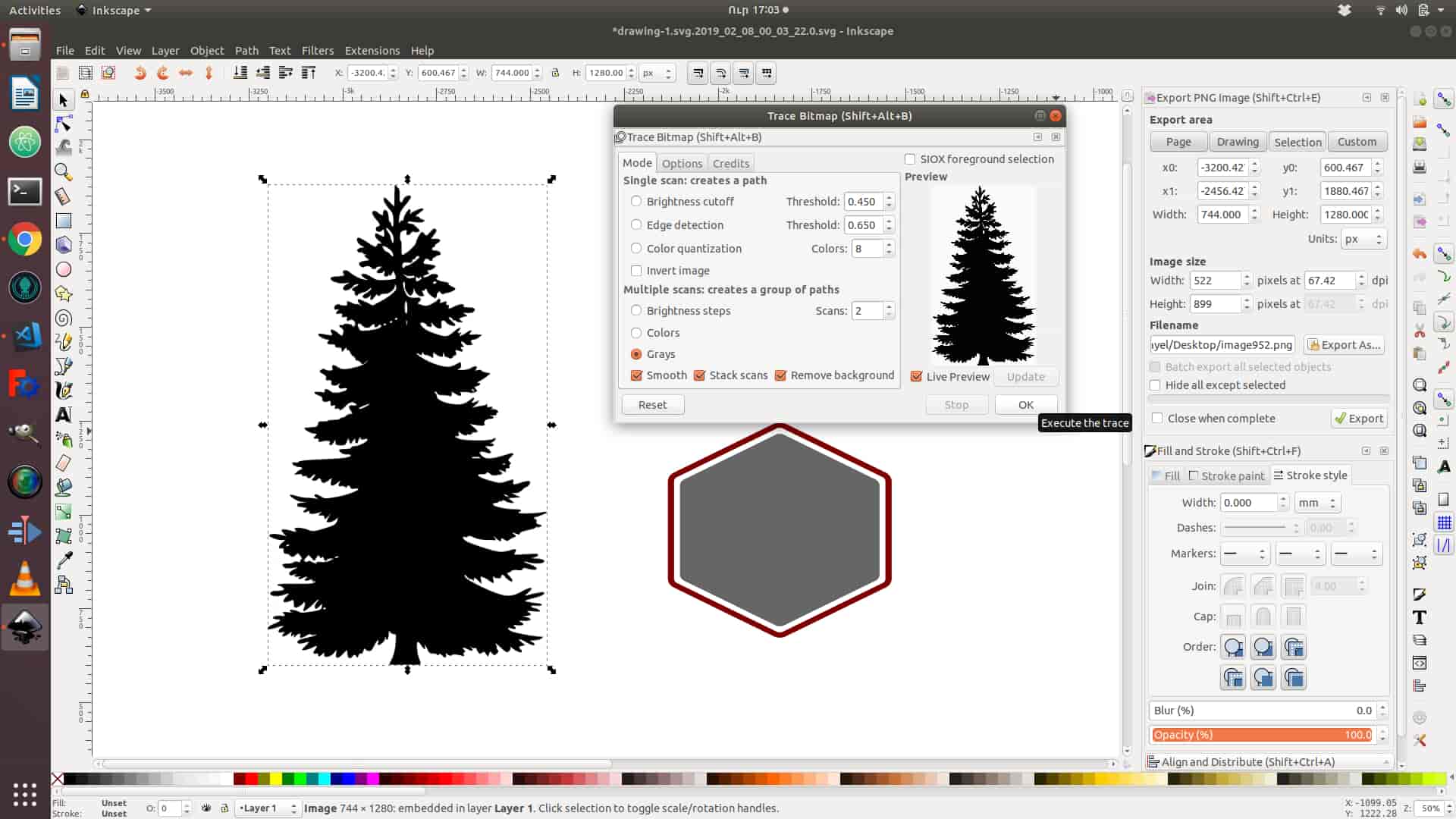
Task: Enable the Invert image checkbox
Action: pos(636,271)
